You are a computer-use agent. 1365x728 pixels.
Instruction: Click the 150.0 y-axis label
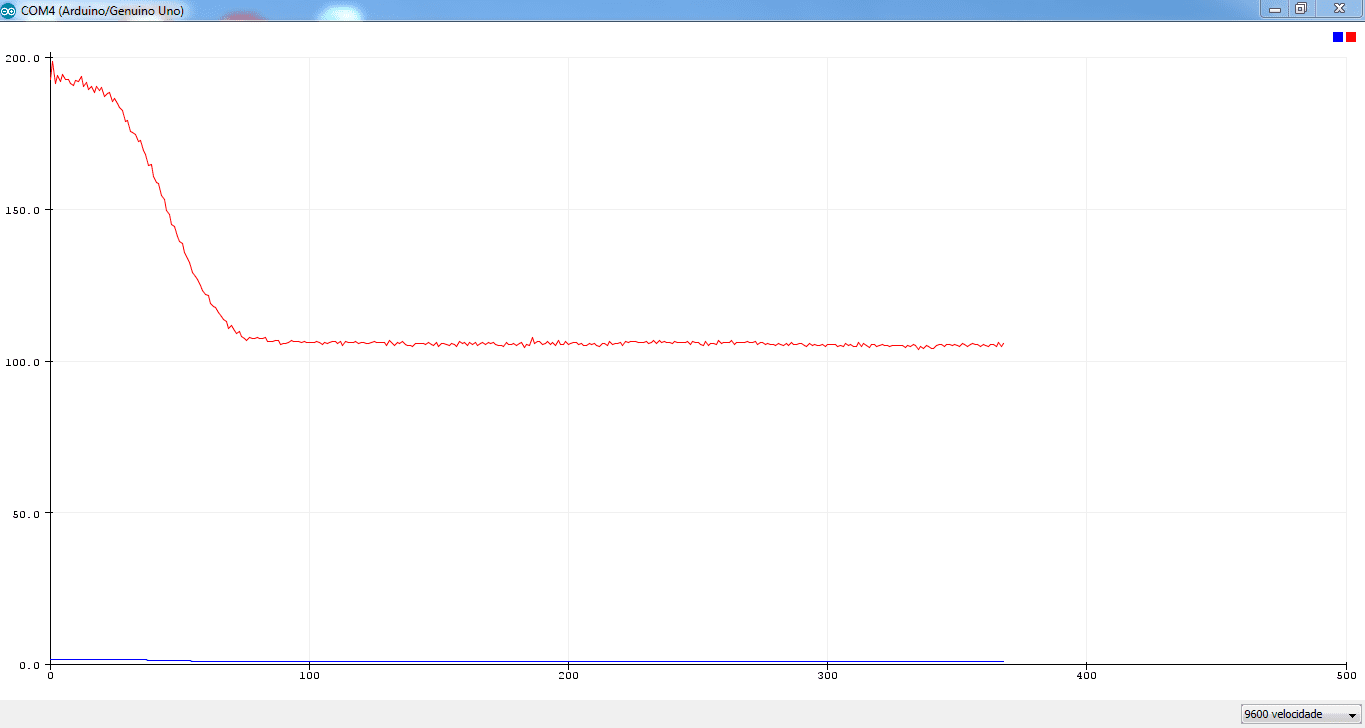pos(22,210)
